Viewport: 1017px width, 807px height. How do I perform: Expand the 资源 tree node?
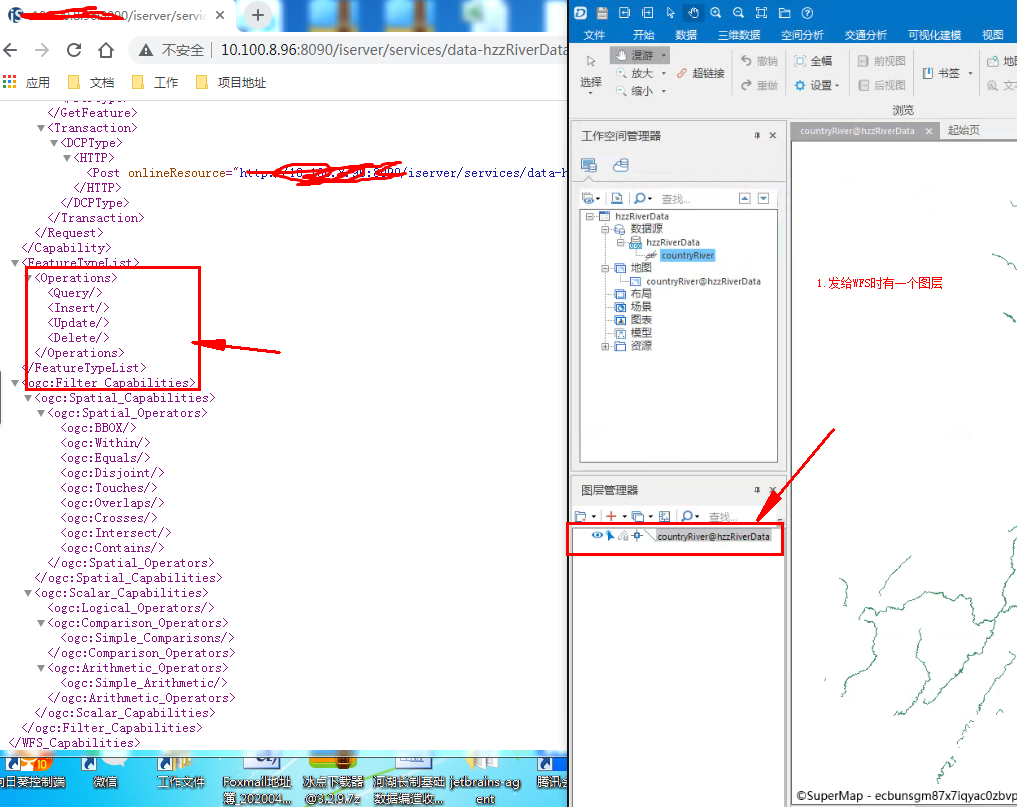605,346
